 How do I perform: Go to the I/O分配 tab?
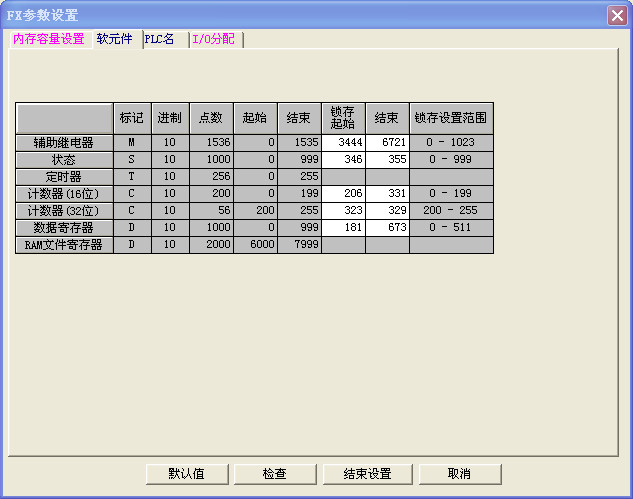213,39
